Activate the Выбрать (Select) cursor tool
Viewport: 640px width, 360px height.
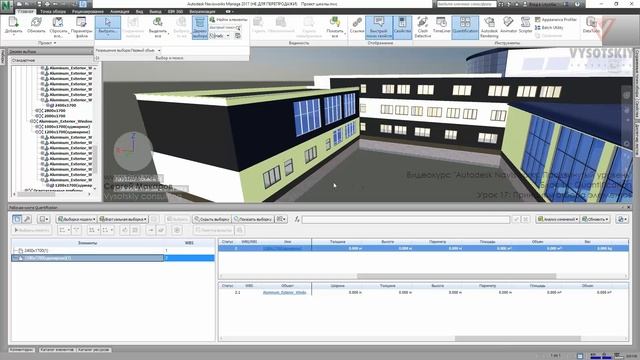[x=108, y=27]
